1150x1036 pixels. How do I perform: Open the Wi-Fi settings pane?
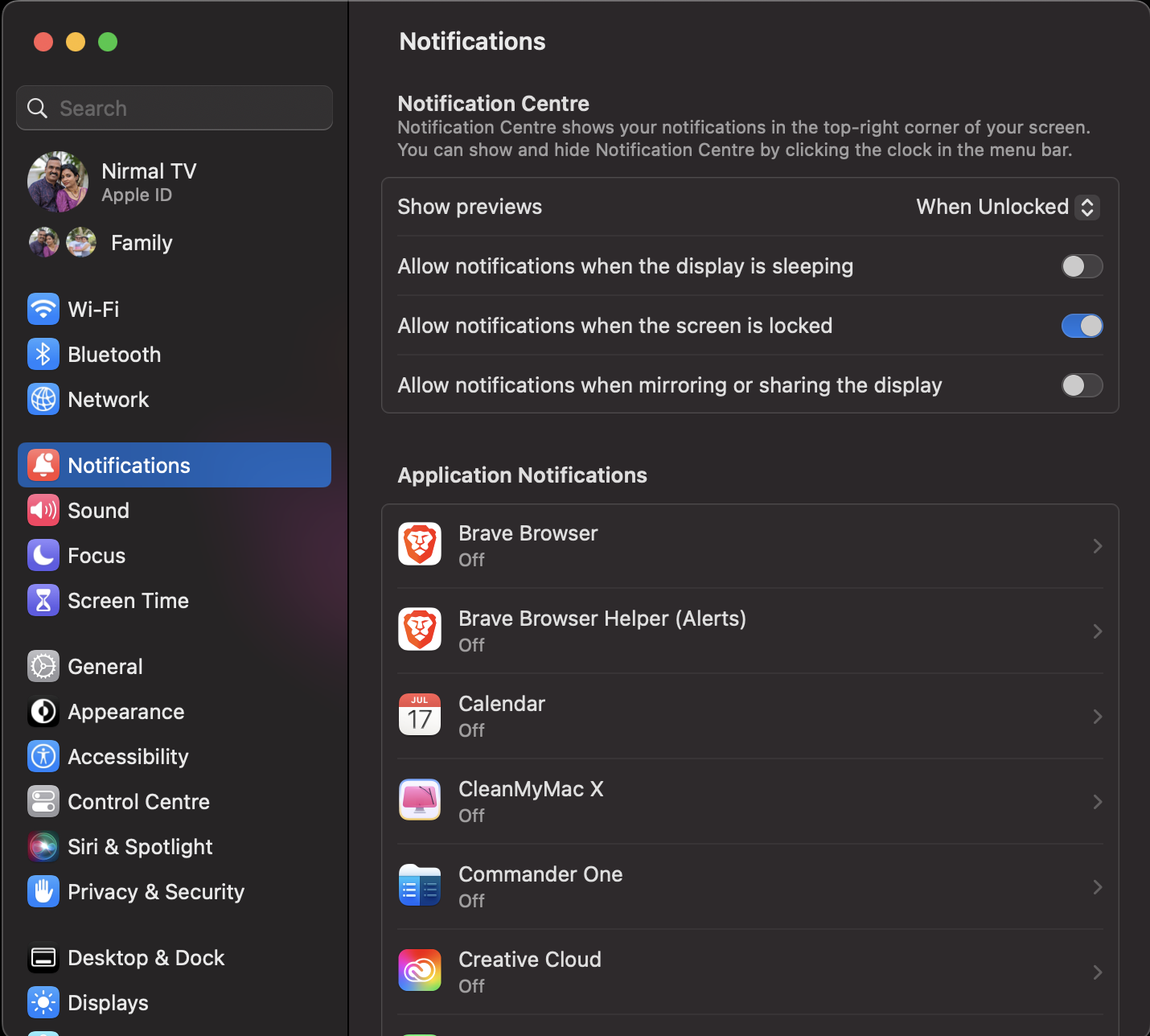tap(175, 309)
